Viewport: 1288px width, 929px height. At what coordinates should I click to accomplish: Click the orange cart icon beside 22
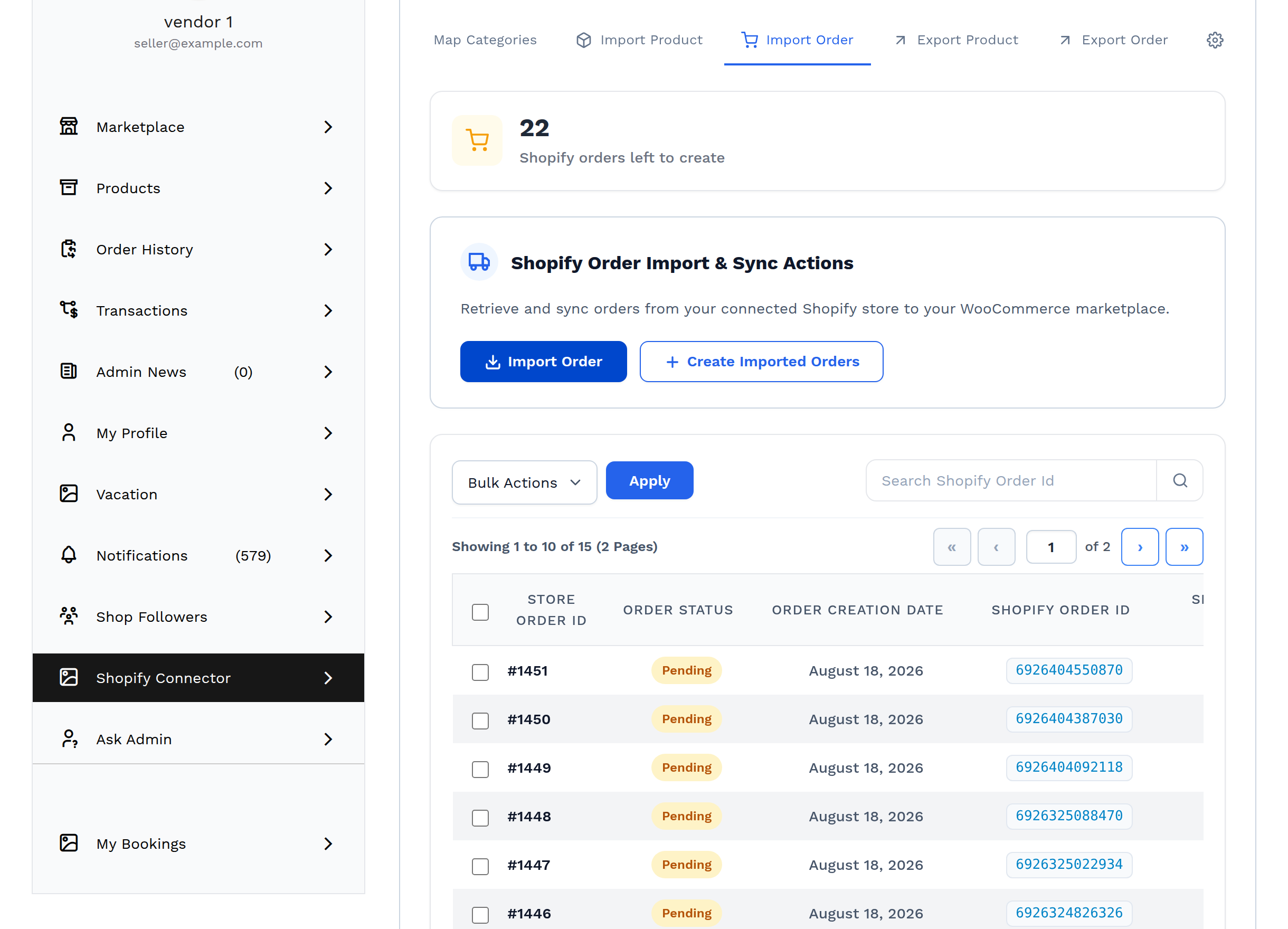(x=478, y=141)
